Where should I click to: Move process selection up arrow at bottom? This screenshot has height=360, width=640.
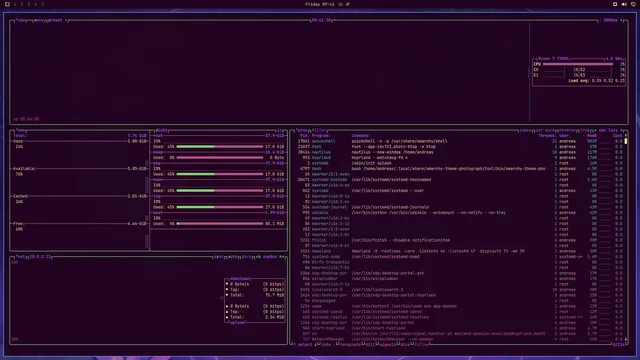(x=295, y=345)
